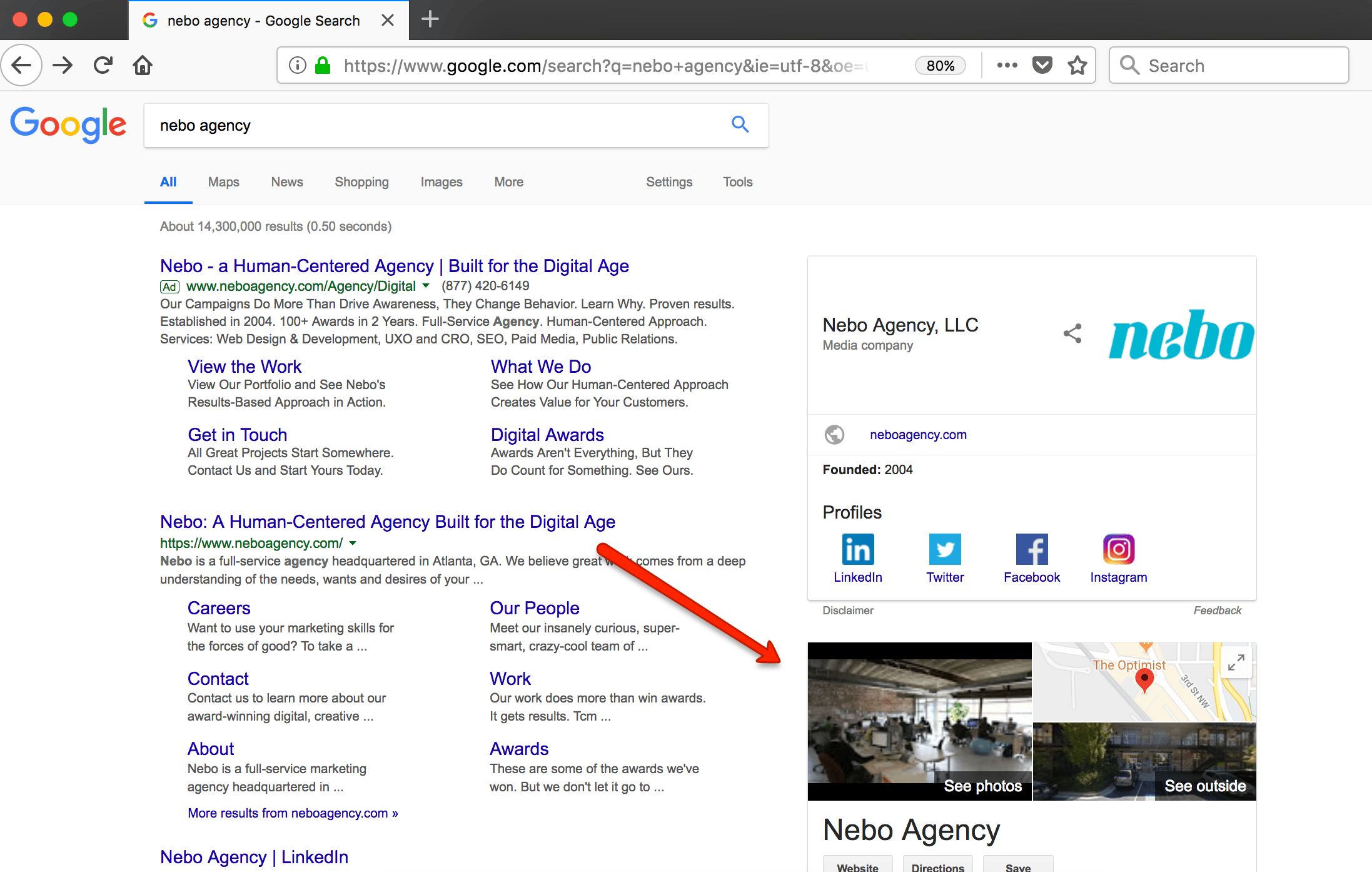
Task: Save page to Pocket icon
Action: 1042,65
